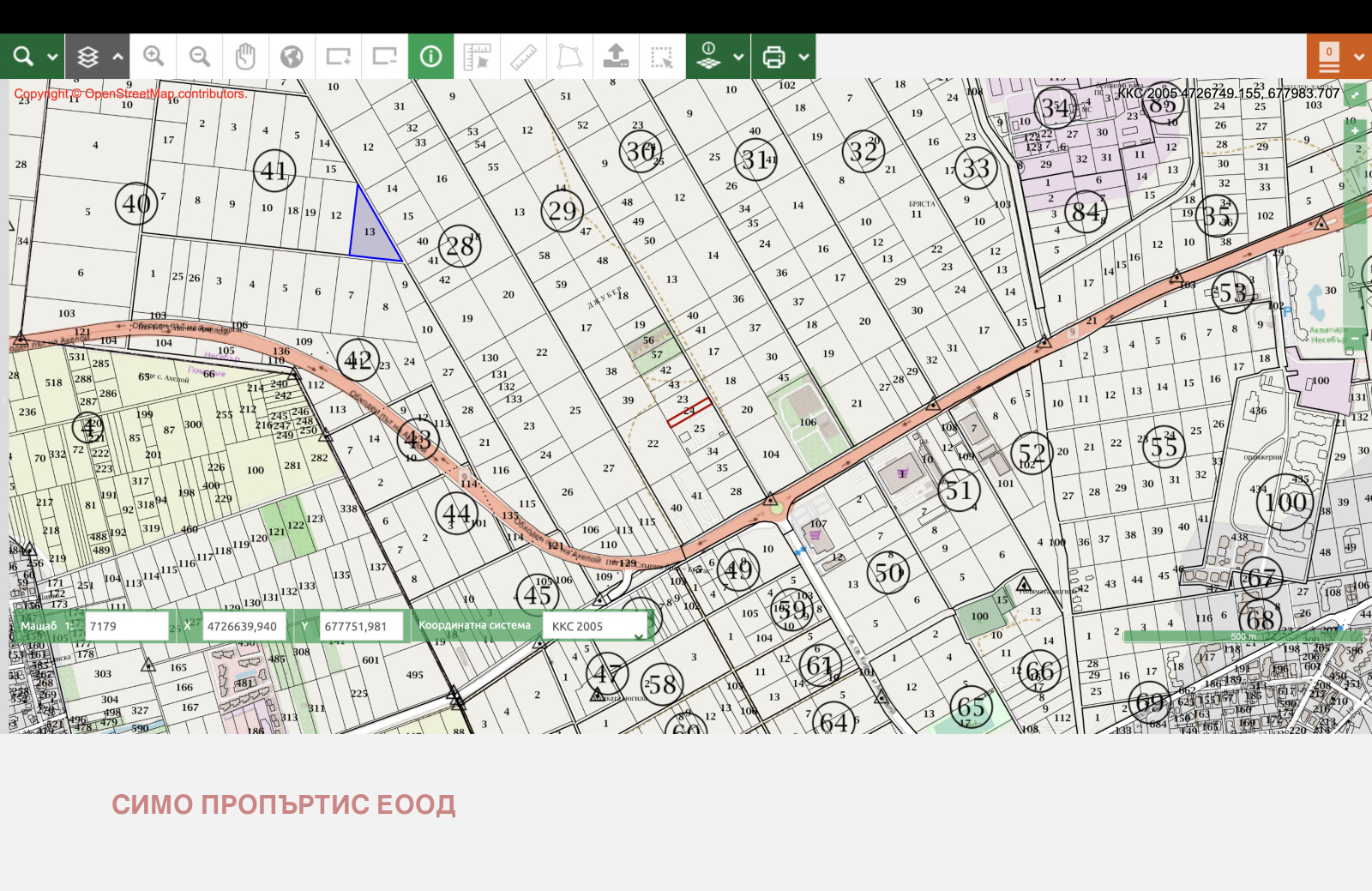The width and height of the screenshot is (1372, 891).
Task: Click the fullscreen expand map button
Action: click(1355, 93)
